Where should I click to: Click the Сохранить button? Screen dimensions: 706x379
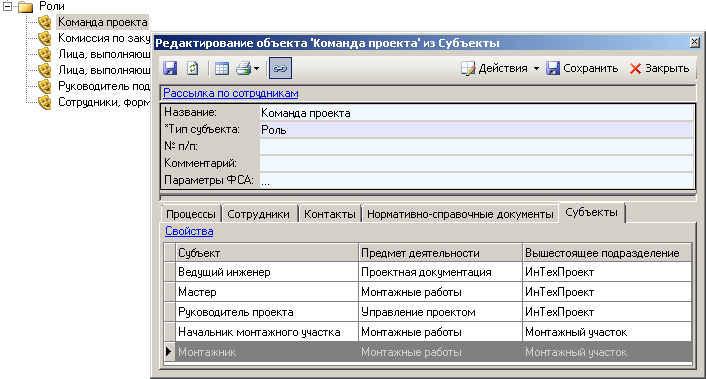(x=582, y=68)
